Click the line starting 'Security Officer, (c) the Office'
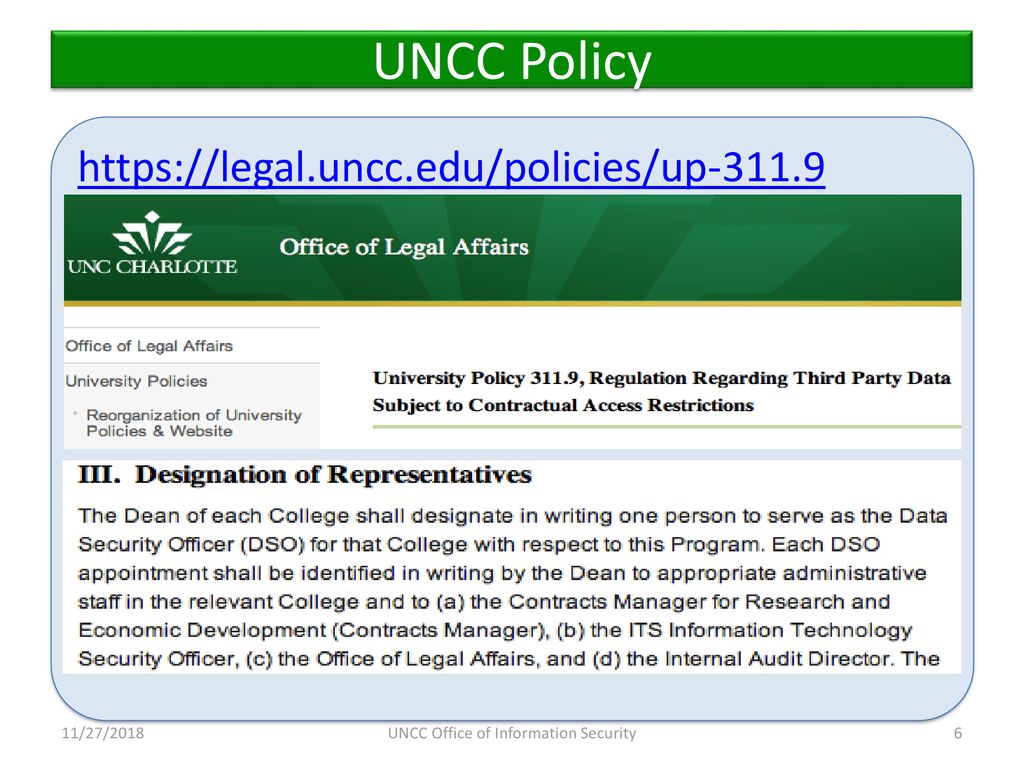The height and width of the screenshot is (768, 1024). 509,658
